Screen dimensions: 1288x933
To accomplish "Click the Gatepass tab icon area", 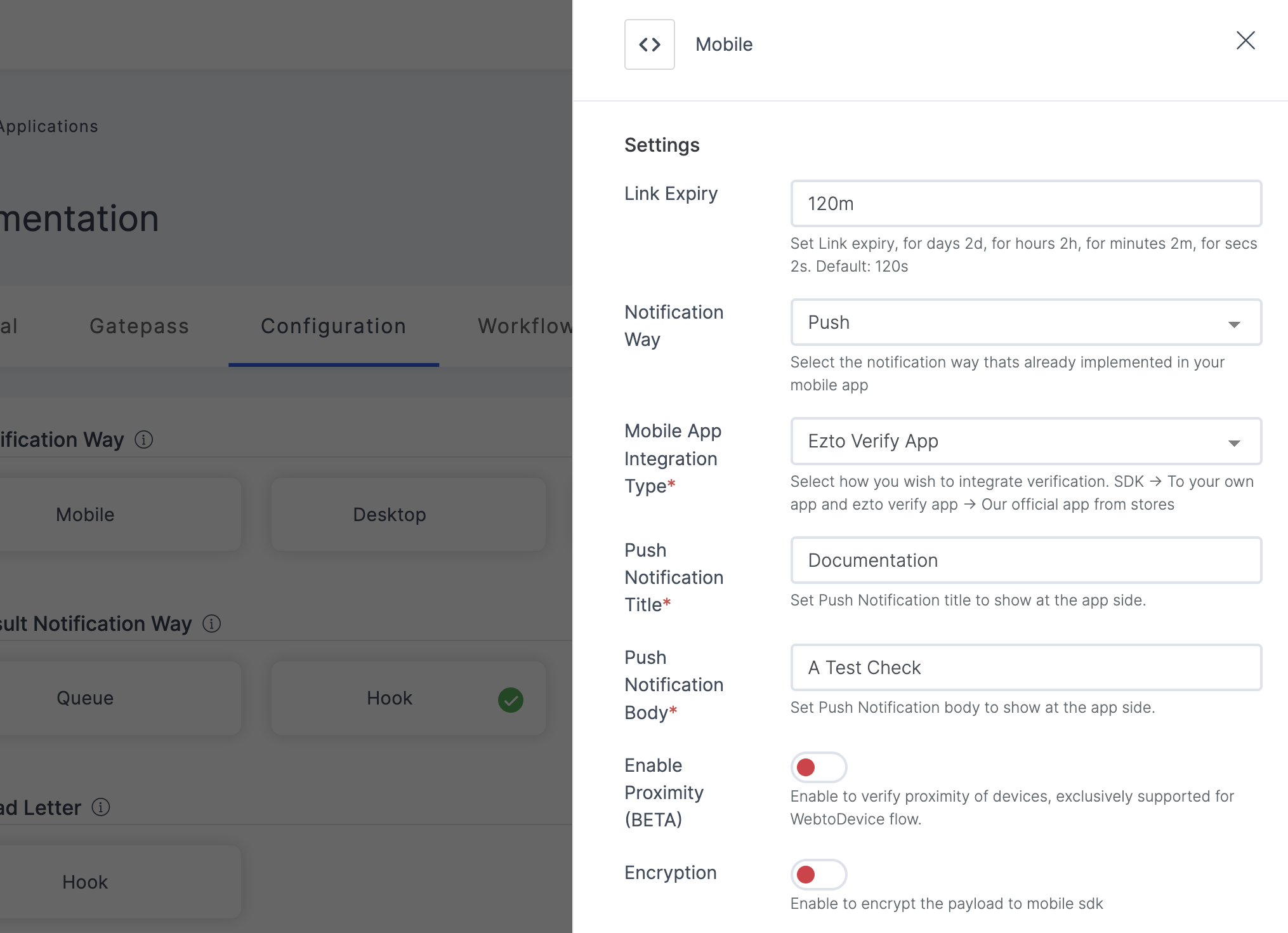I will [139, 326].
